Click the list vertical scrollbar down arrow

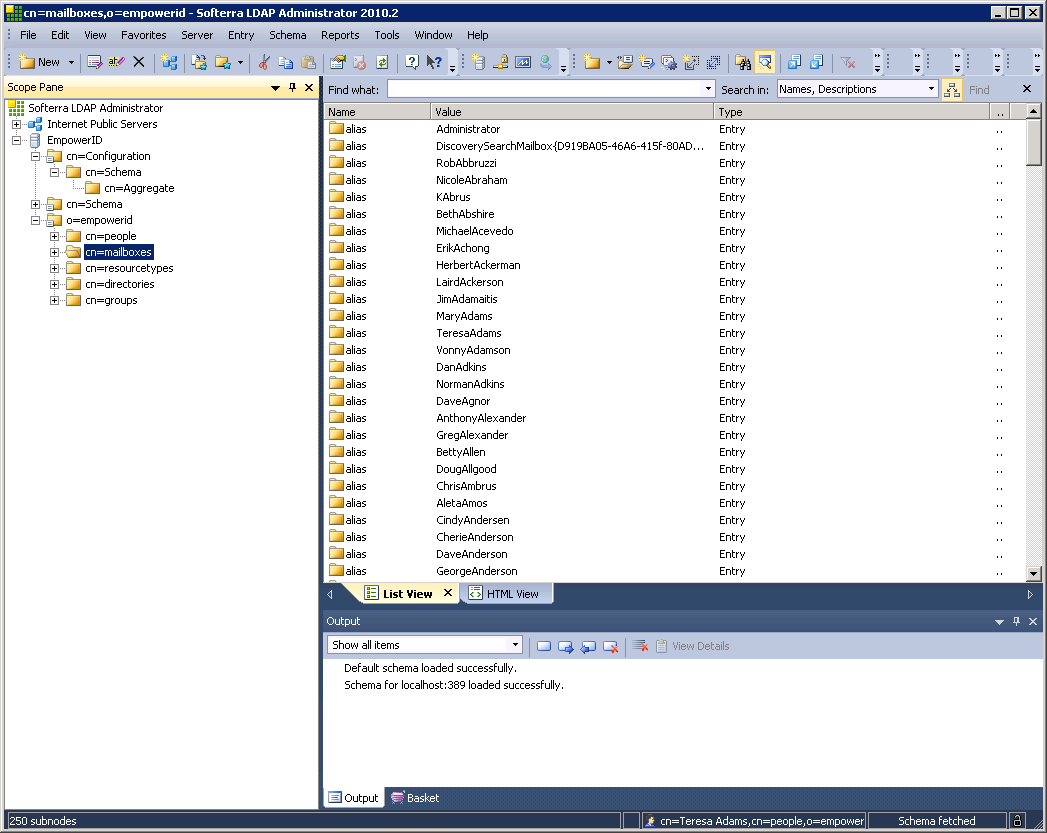coord(1034,573)
